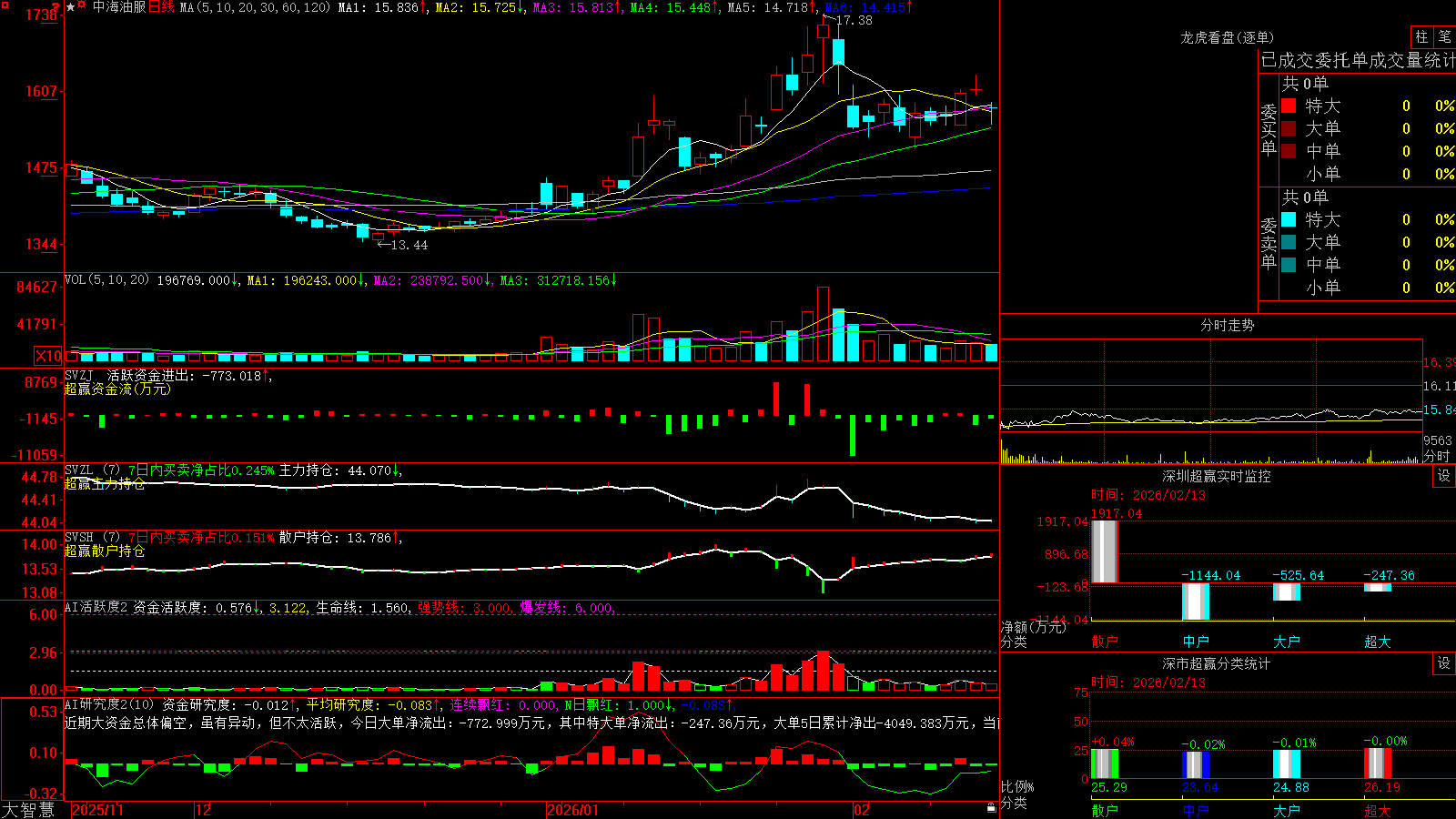This screenshot has height=819, width=1456.
Task: Click the red 特大 buy order color swatch
Action: click(1289, 106)
